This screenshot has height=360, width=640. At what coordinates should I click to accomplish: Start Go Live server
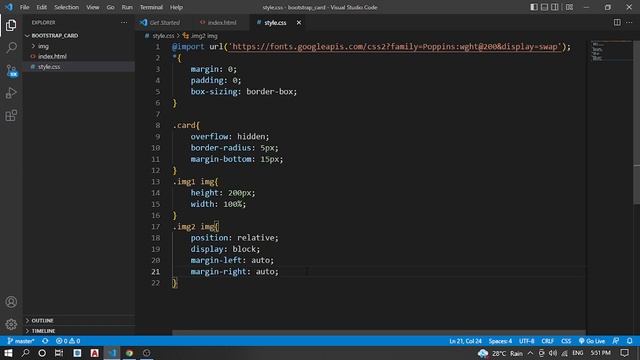click(x=592, y=341)
